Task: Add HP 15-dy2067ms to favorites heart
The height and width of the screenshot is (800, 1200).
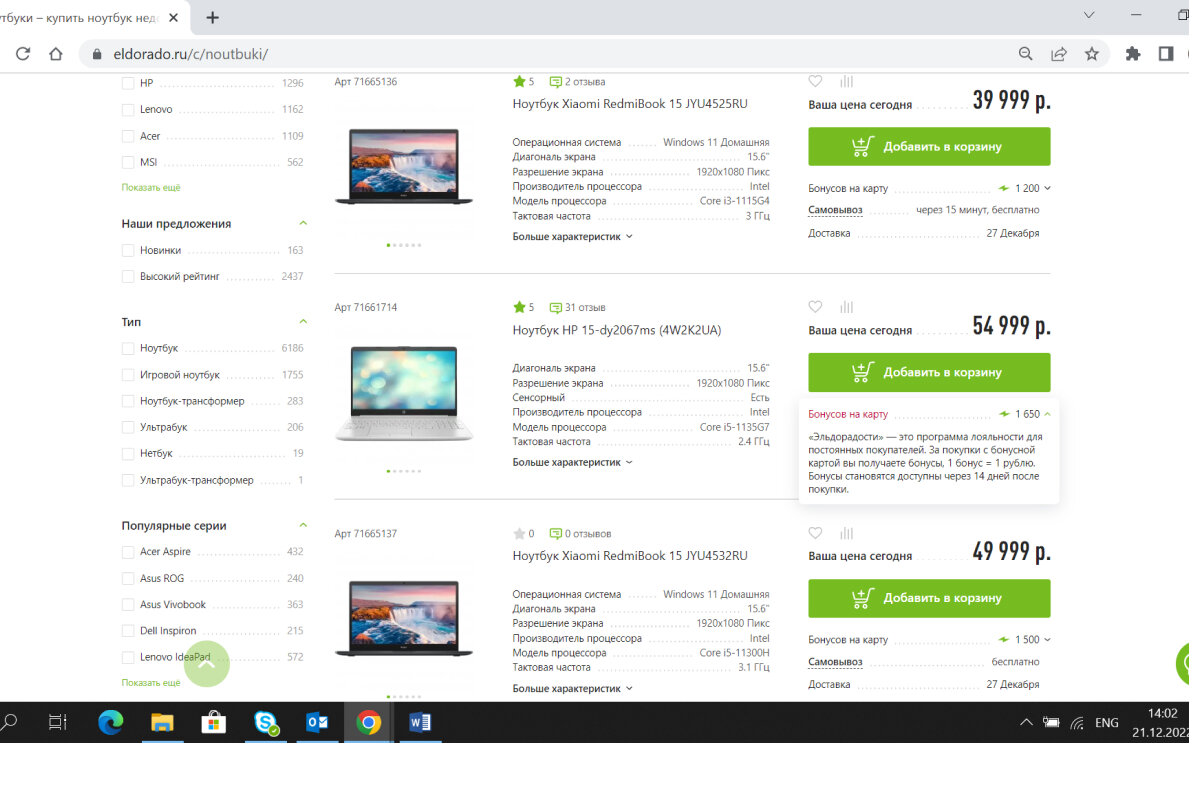Action: click(x=815, y=307)
